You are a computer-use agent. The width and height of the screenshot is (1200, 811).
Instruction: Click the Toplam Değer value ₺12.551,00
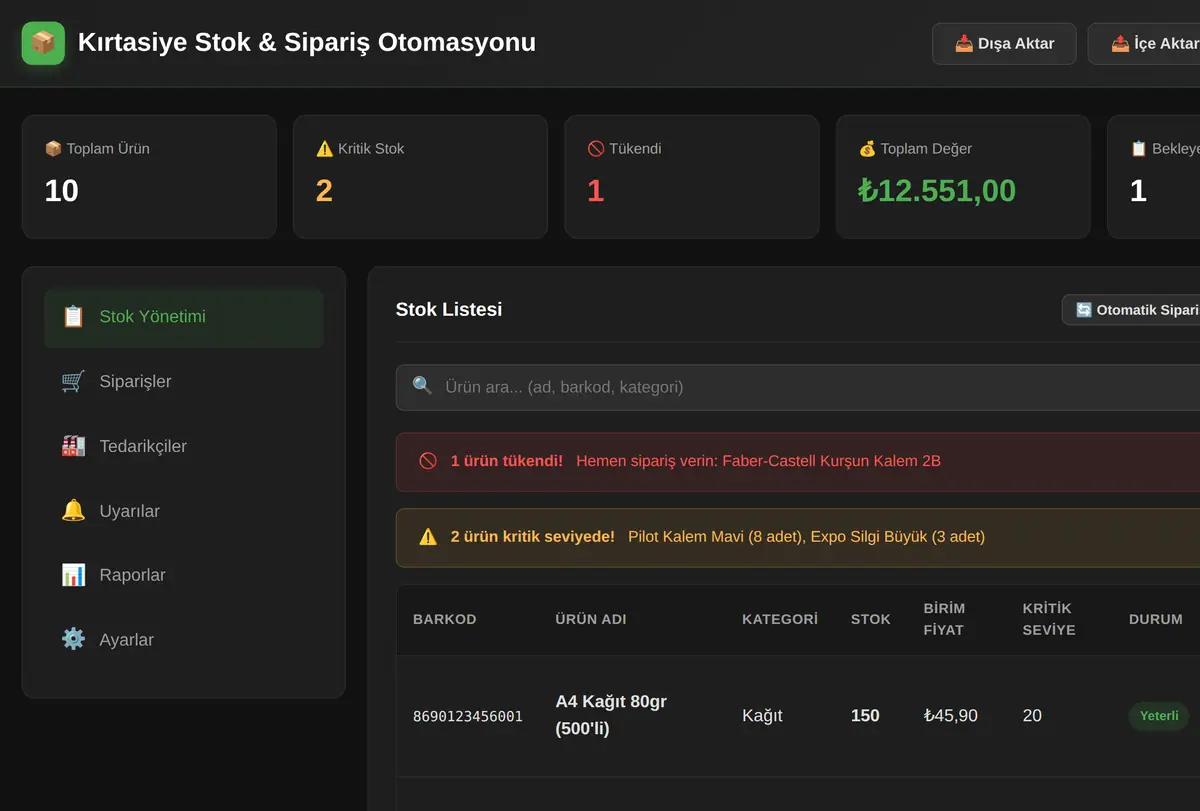pos(937,191)
